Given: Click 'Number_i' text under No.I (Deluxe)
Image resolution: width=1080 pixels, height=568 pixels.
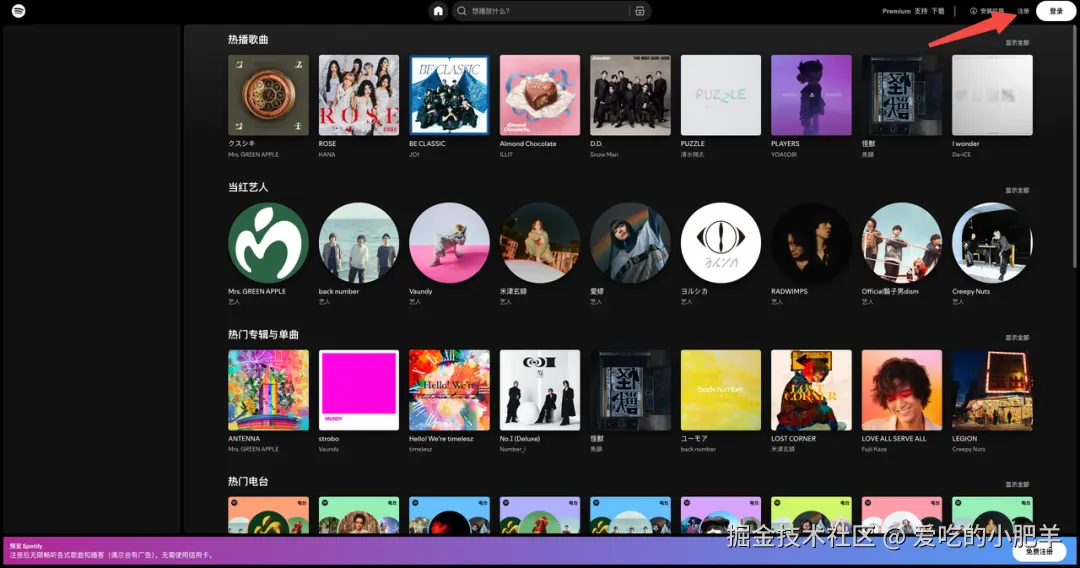Looking at the screenshot, I should [x=512, y=450].
